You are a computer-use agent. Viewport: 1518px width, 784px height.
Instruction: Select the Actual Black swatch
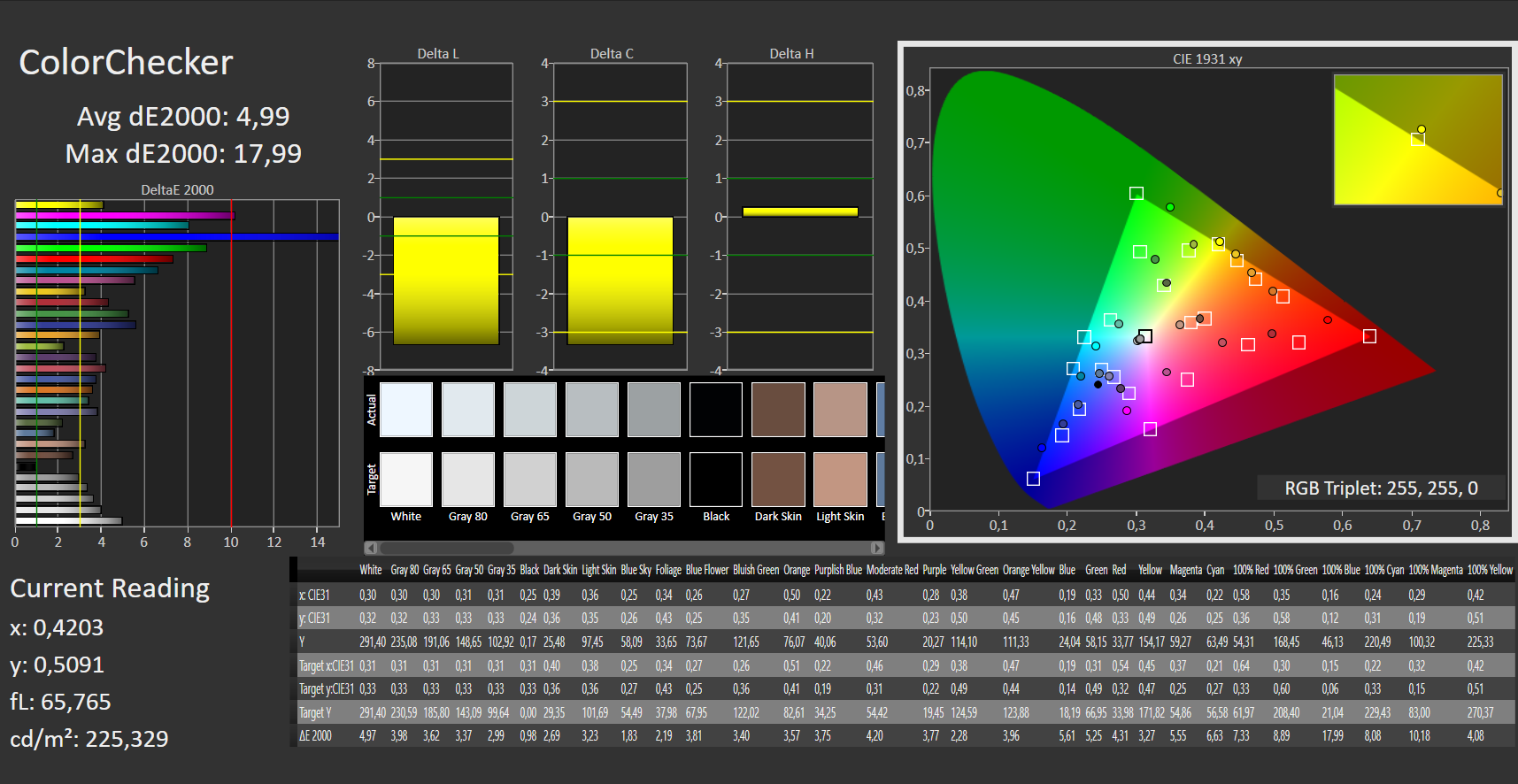[716, 410]
